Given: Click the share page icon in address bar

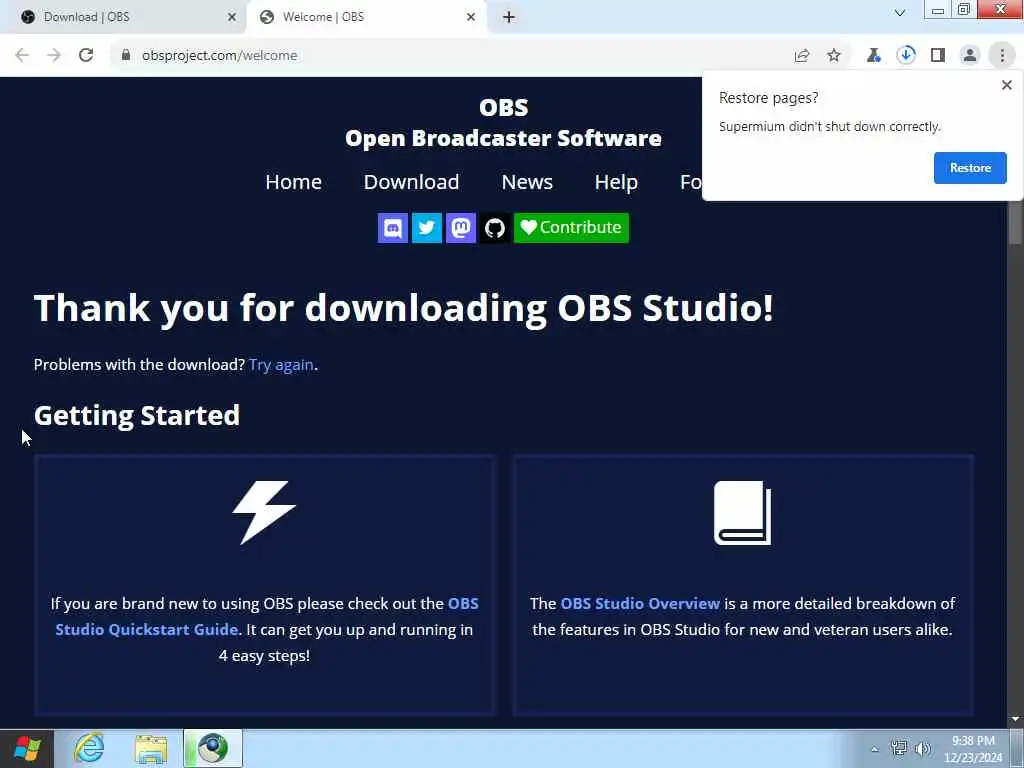Looking at the screenshot, I should pyautogui.click(x=802, y=56).
